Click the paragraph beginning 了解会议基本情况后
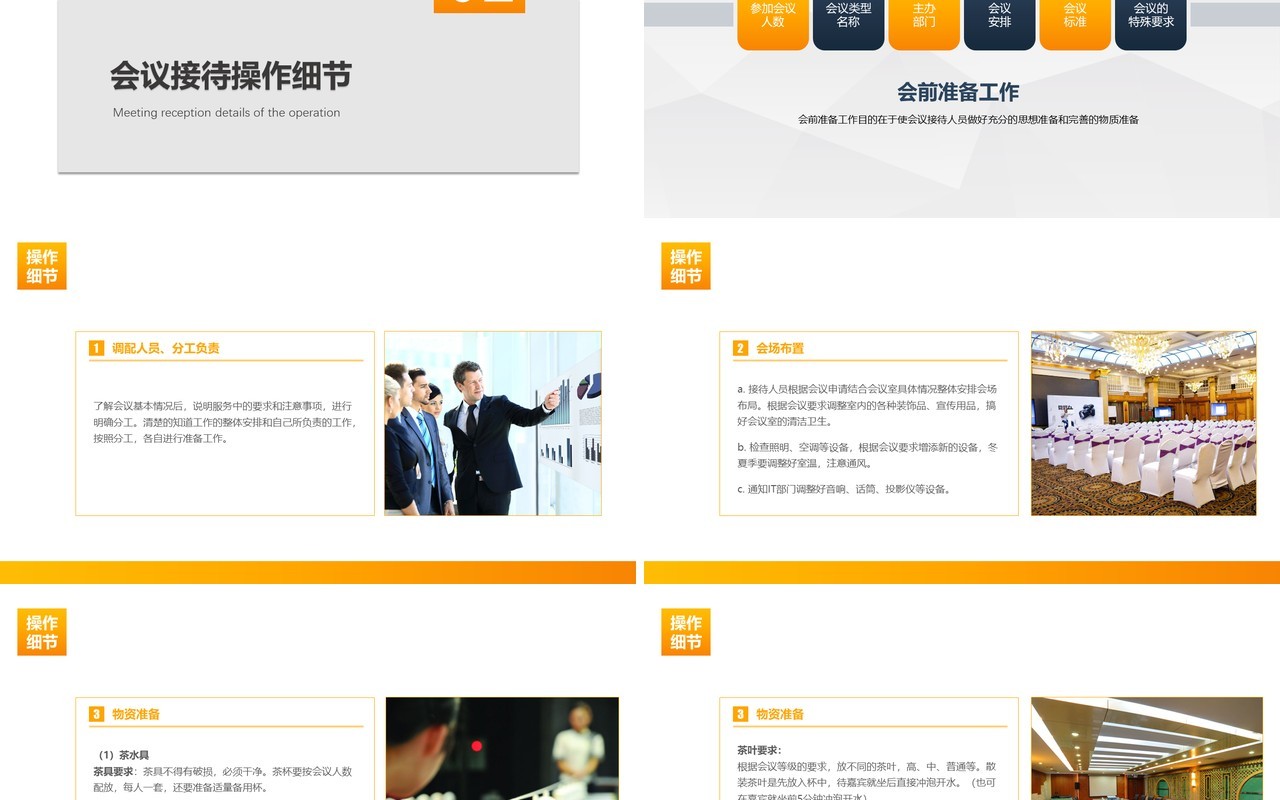The height and width of the screenshot is (800, 1280). pos(224,422)
